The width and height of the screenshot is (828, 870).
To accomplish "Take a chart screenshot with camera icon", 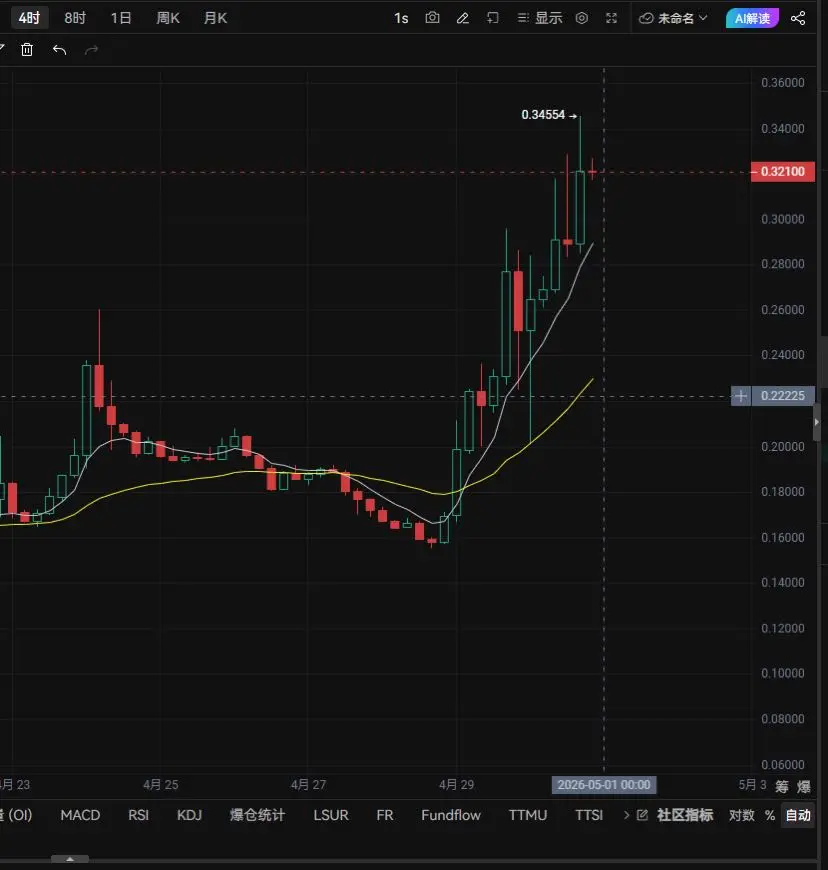I will pyautogui.click(x=432, y=18).
